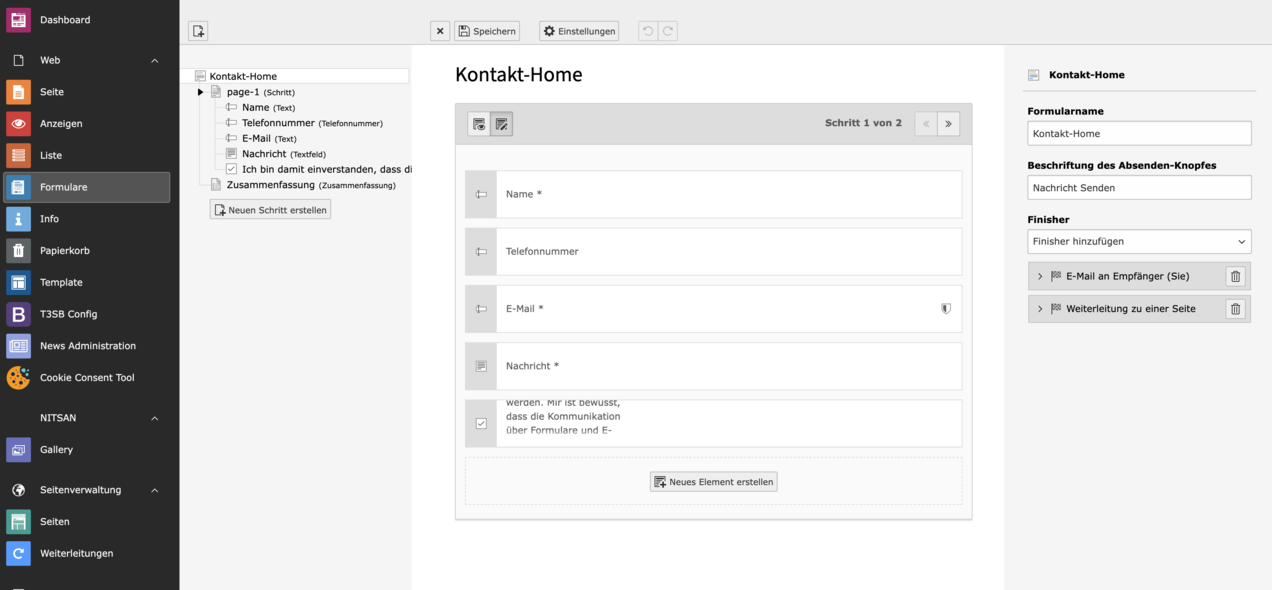Toggle the checkbox preview in the consent field
1272x590 pixels.
tap(480, 423)
